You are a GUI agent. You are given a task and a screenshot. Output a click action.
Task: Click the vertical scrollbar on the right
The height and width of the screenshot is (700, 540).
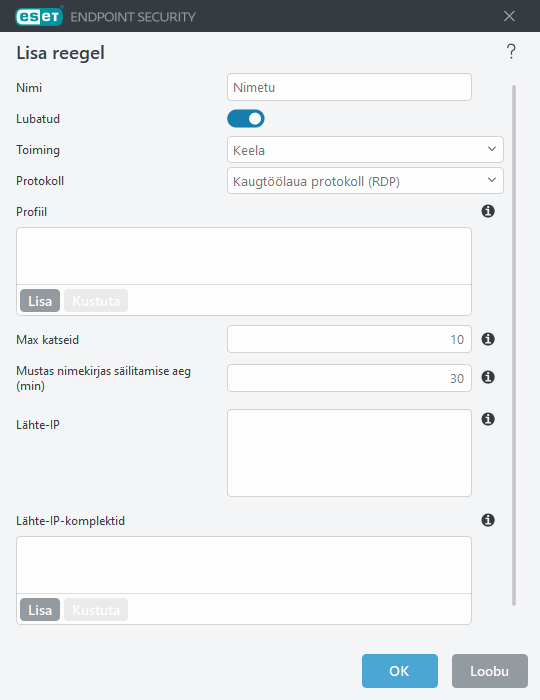pyautogui.click(x=514, y=345)
